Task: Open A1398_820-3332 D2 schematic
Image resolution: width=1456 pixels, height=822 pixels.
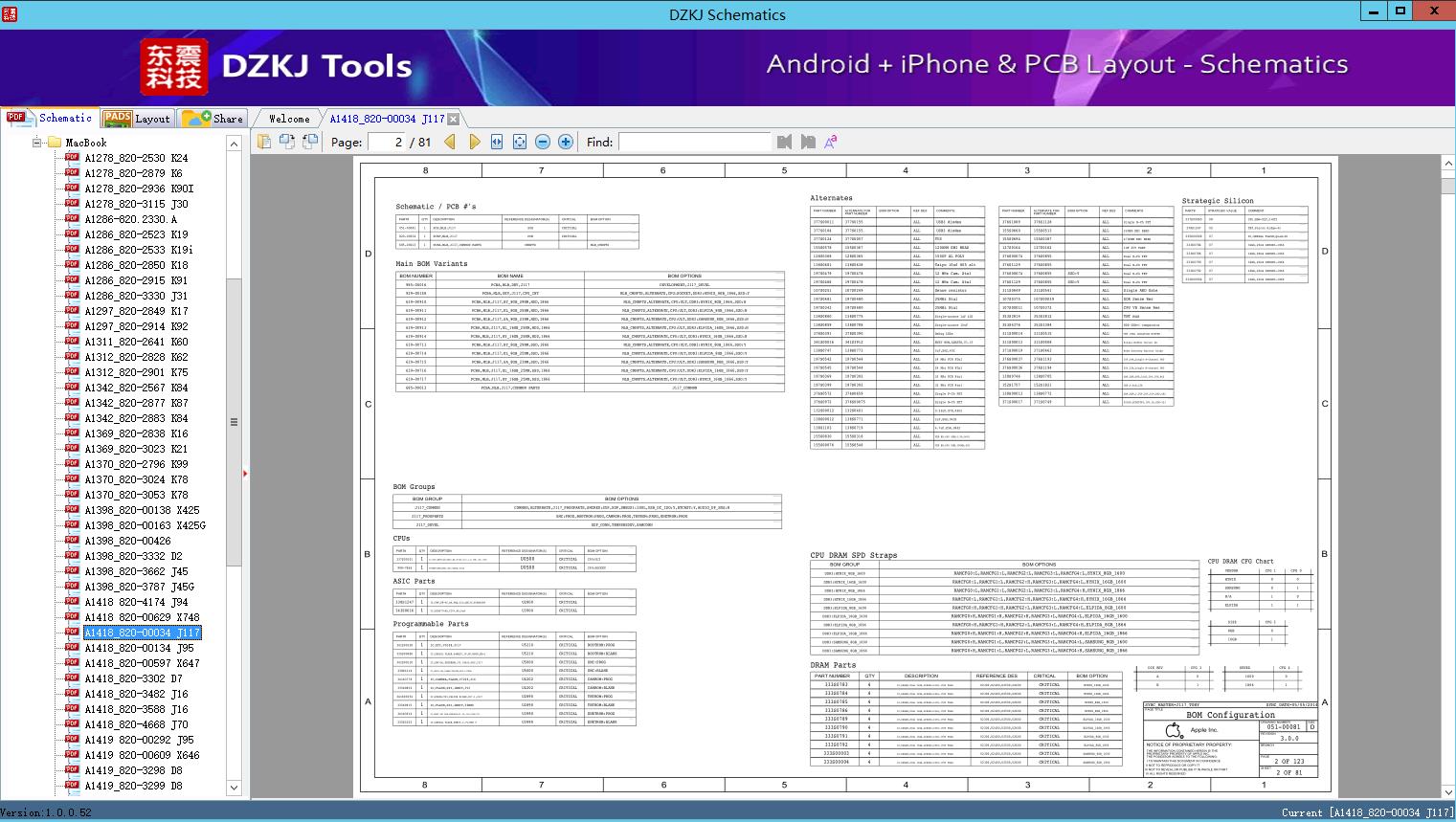Action: (x=133, y=556)
